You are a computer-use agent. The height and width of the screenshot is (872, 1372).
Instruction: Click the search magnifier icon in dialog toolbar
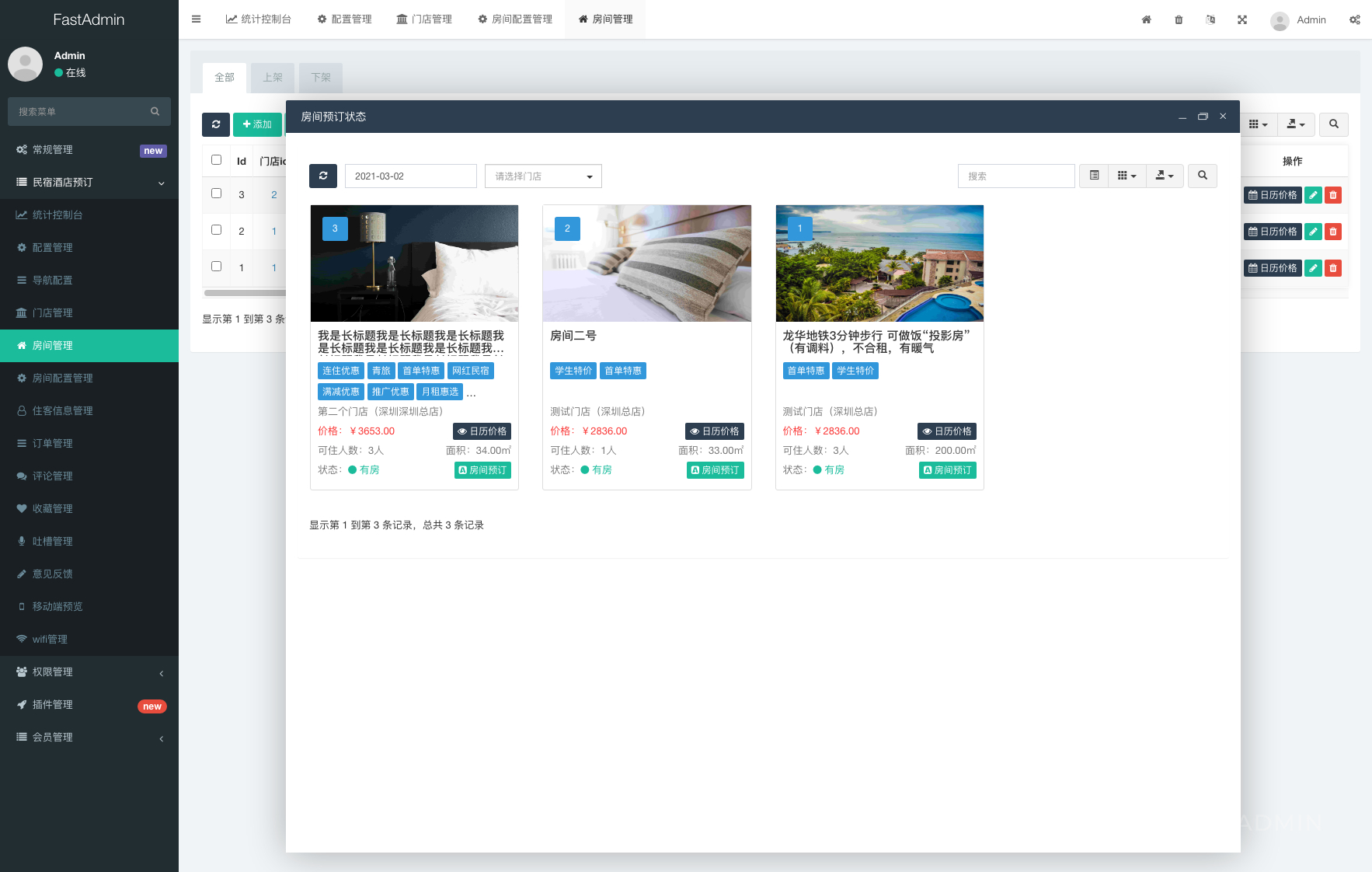pyautogui.click(x=1202, y=176)
